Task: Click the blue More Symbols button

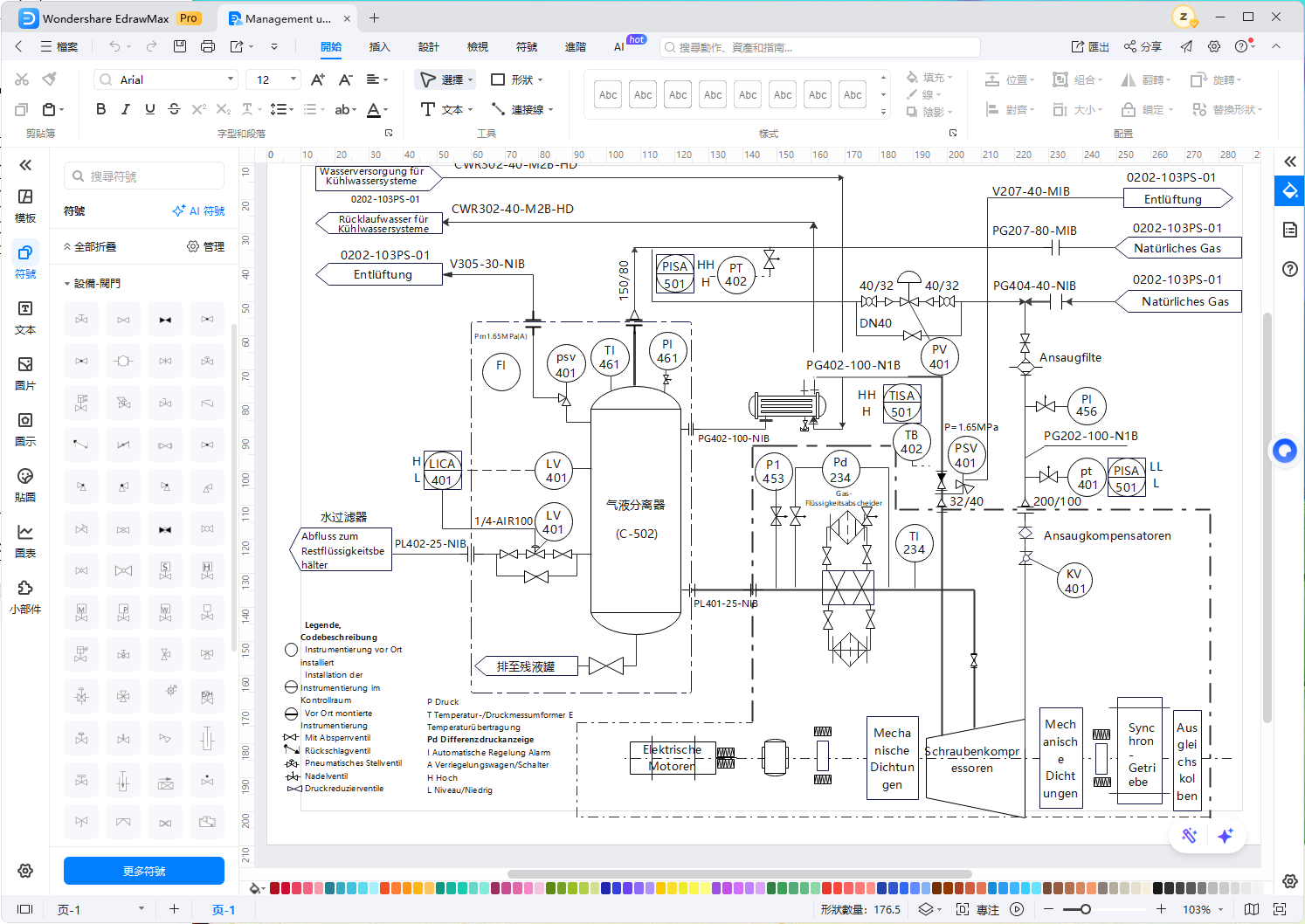Action: (x=144, y=871)
